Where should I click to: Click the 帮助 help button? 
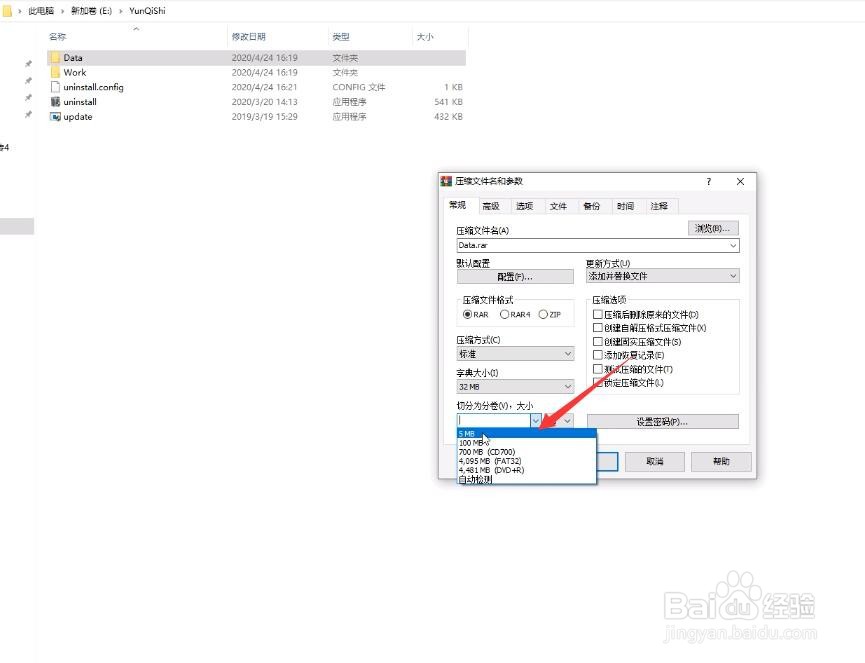[721, 462]
